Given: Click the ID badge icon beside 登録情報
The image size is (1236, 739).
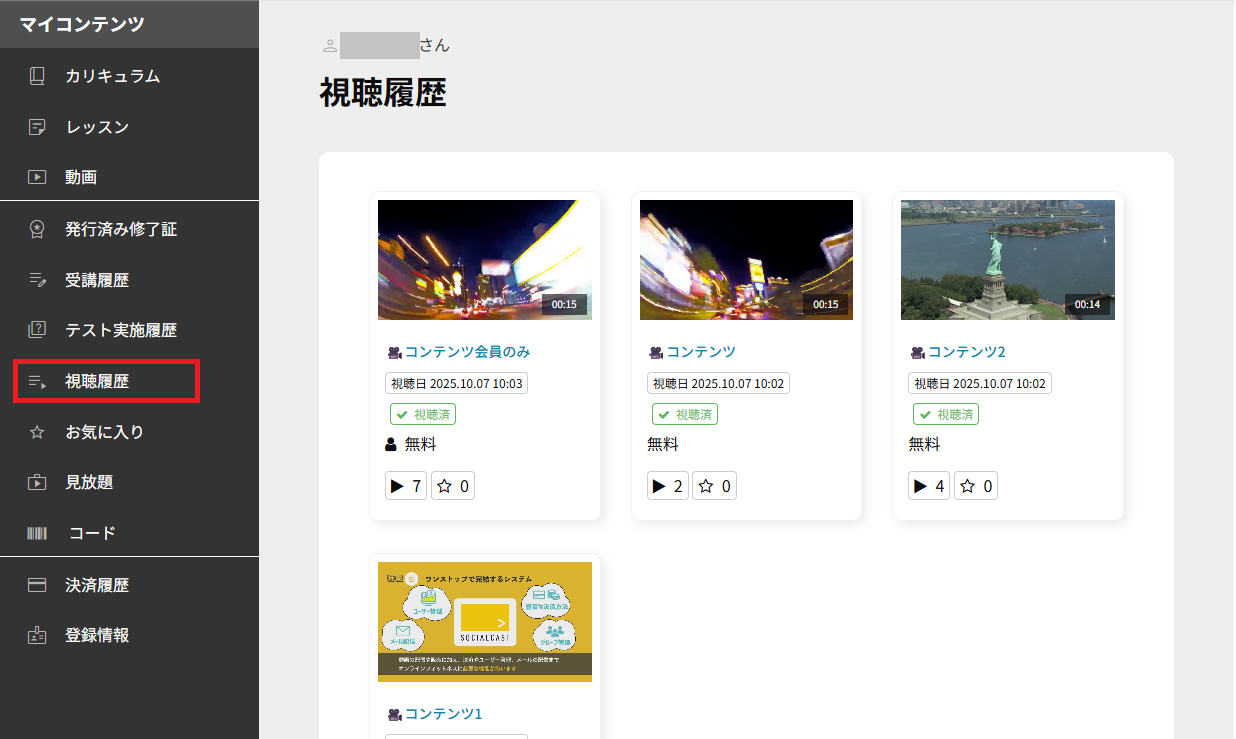Looking at the screenshot, I should (37, 635).
